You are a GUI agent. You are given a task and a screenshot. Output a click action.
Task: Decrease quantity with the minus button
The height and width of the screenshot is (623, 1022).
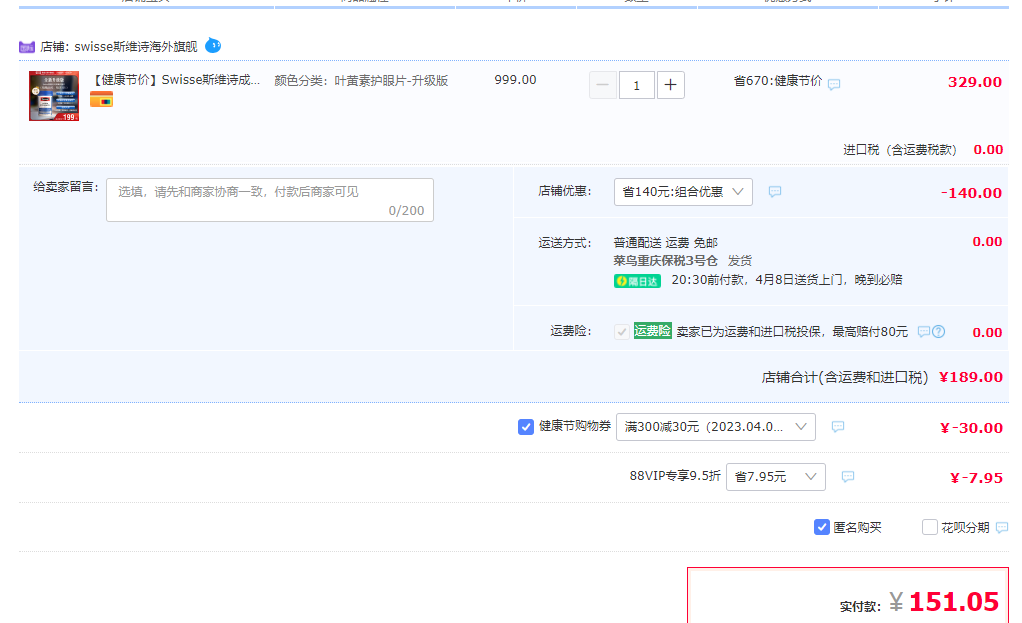point(603,85)
